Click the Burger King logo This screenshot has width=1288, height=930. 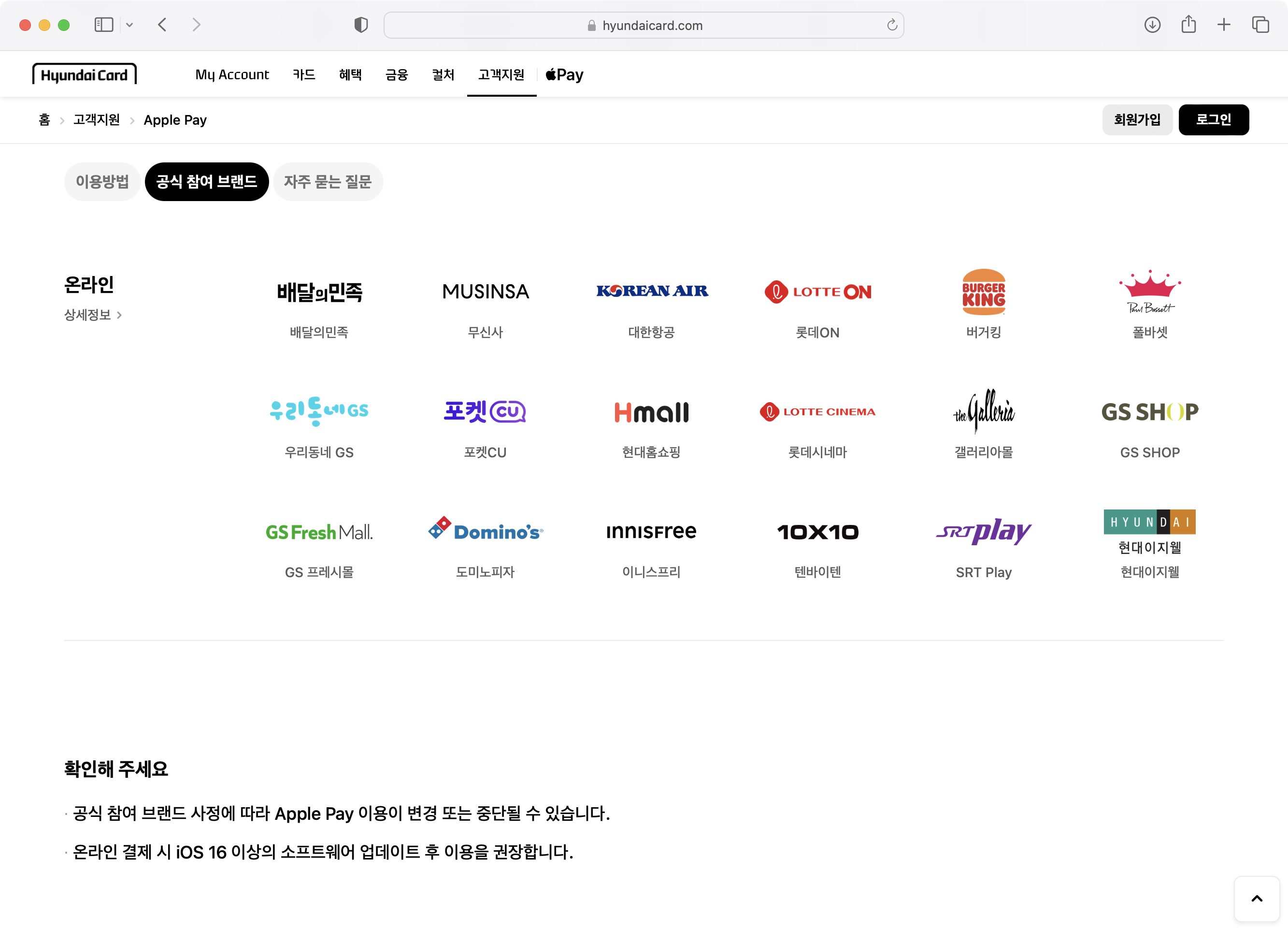tap(984, 292)
